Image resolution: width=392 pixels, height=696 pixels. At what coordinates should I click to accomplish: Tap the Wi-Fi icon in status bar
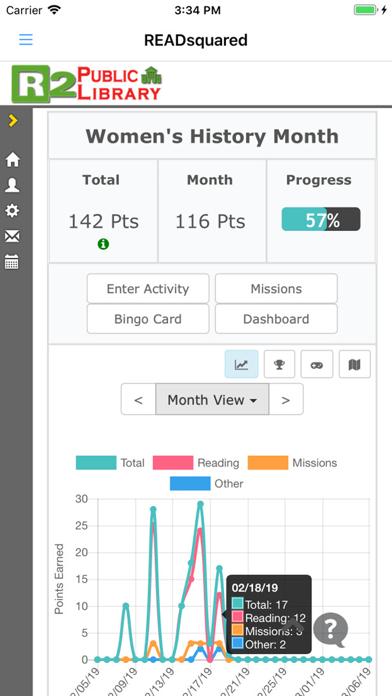54,10
